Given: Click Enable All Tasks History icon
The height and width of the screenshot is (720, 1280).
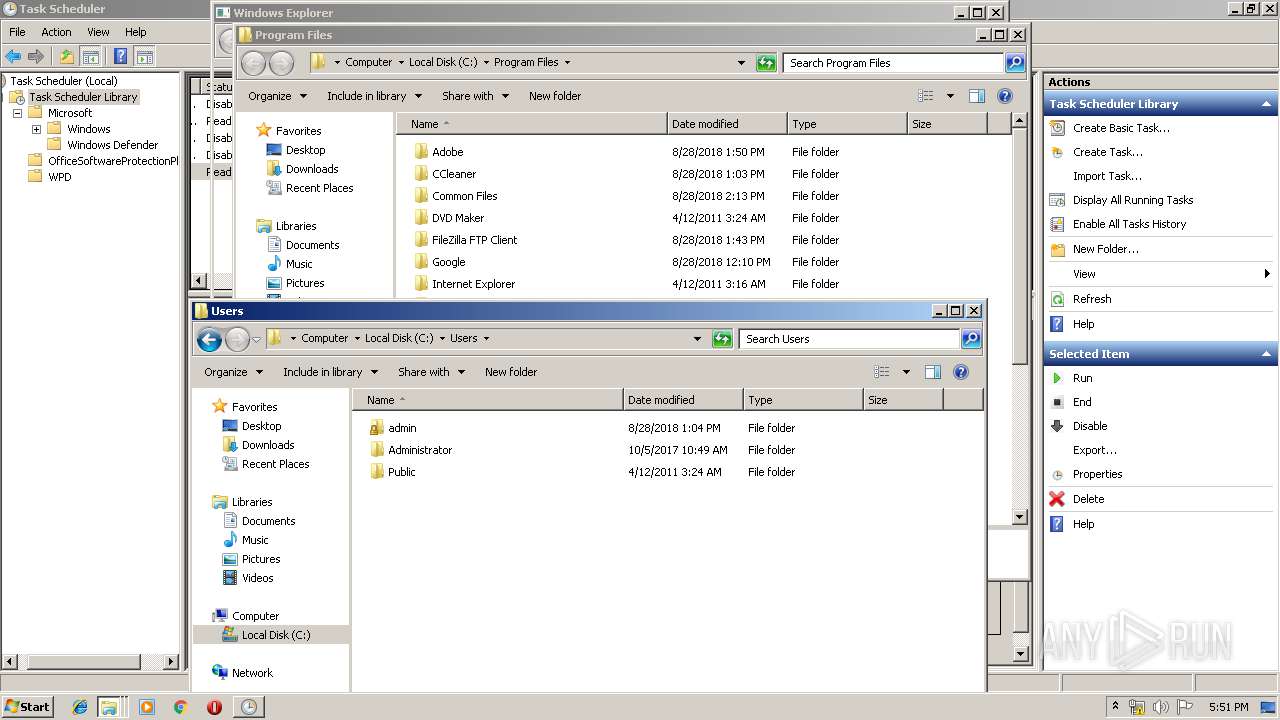Looking at the screenshot, I should pyautogui.click(x=1057, y=224).
